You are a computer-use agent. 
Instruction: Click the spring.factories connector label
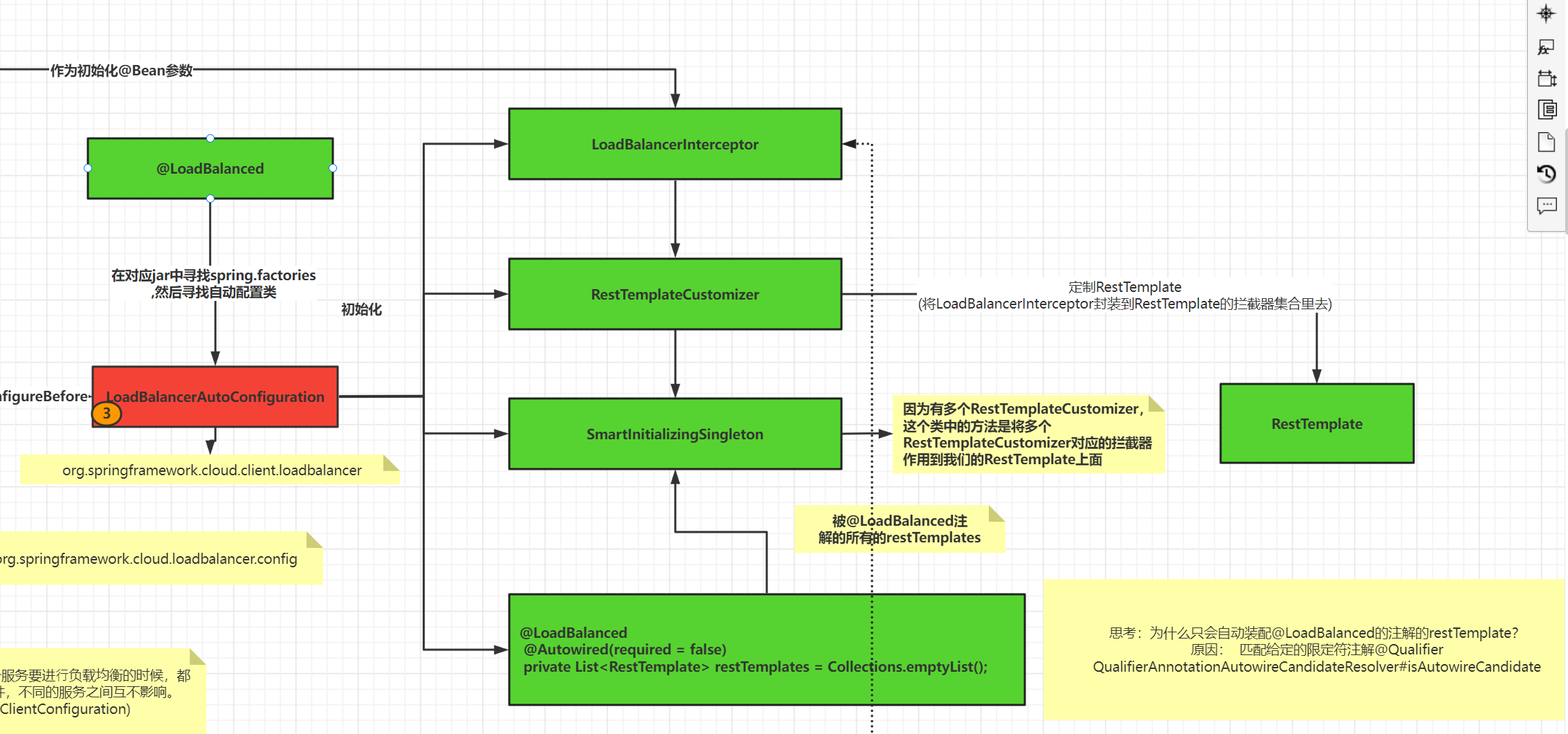tap(214, 284)
